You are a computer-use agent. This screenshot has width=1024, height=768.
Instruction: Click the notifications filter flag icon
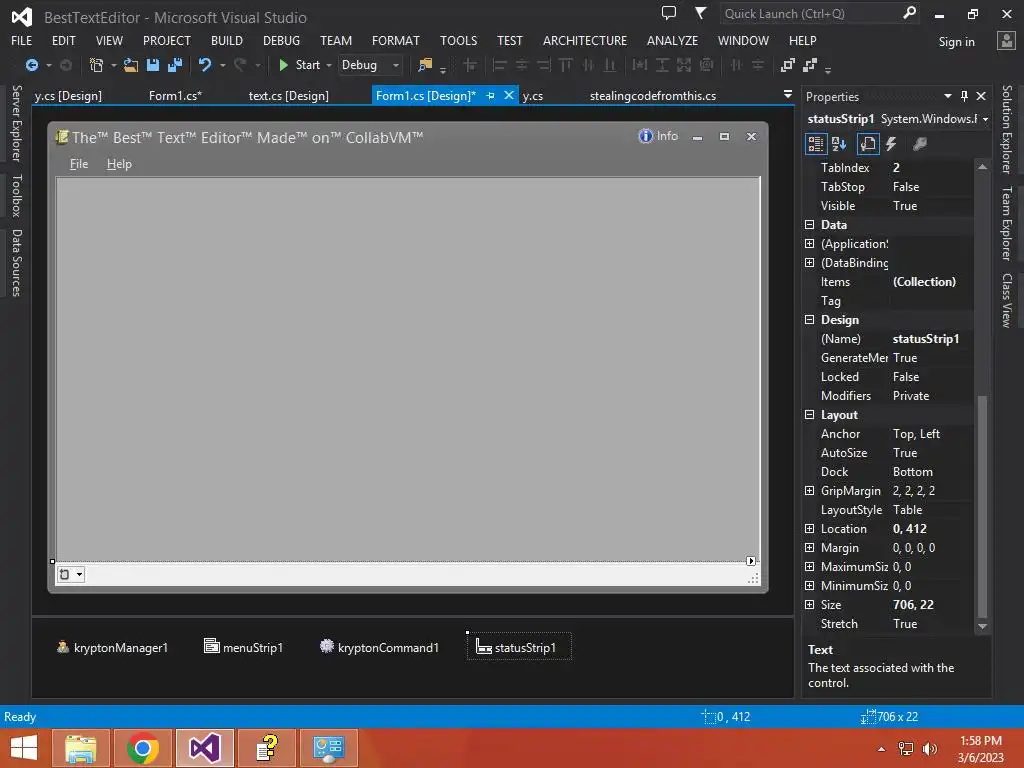700,13
